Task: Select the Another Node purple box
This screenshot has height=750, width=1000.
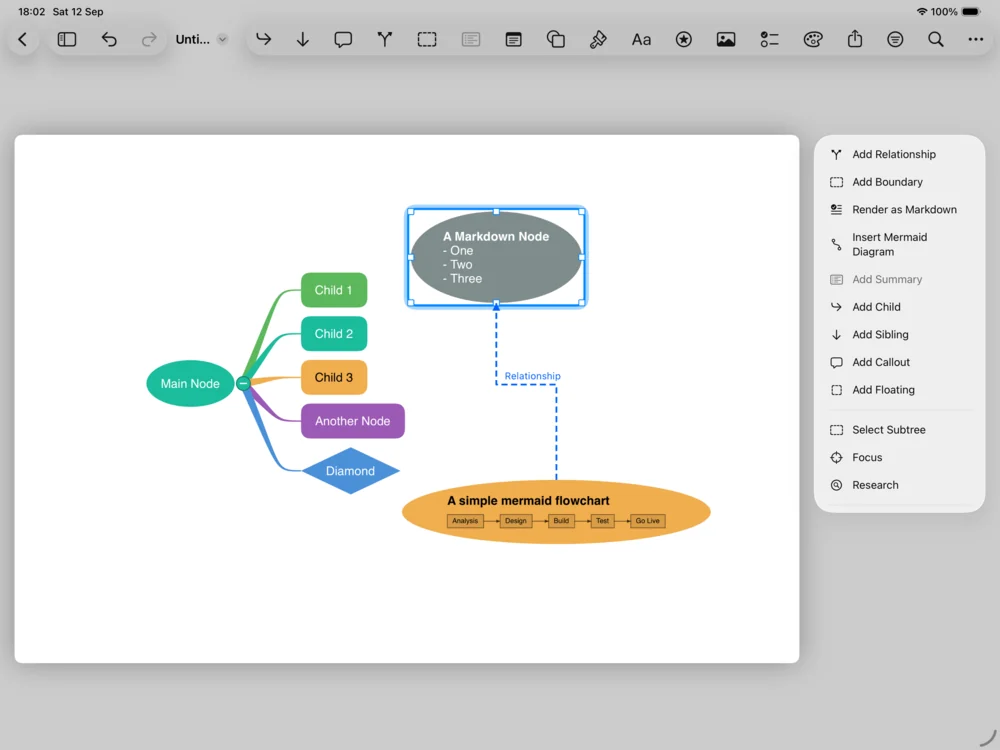Action: [353, 421]
